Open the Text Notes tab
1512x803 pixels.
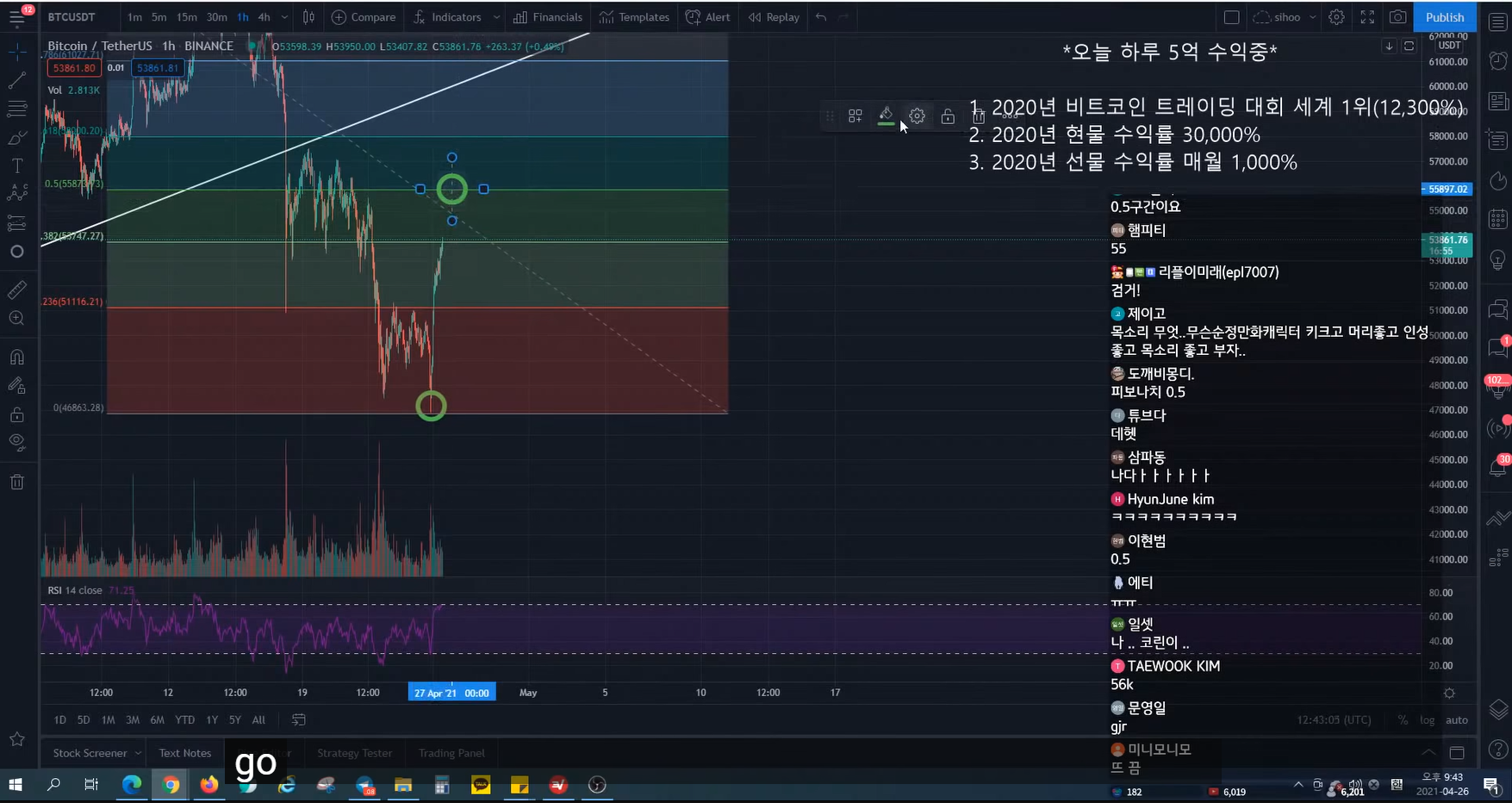coord(184,753)
